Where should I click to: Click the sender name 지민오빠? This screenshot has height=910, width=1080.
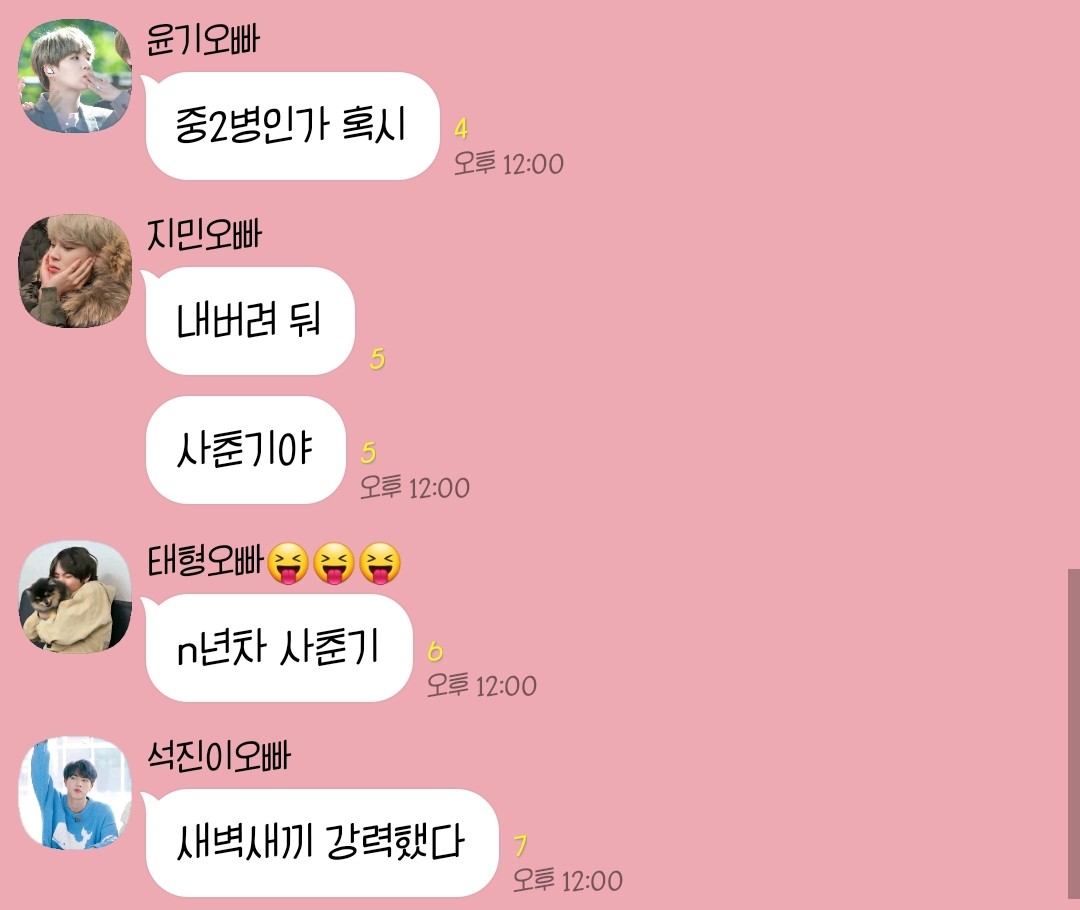tap(204, 234)
